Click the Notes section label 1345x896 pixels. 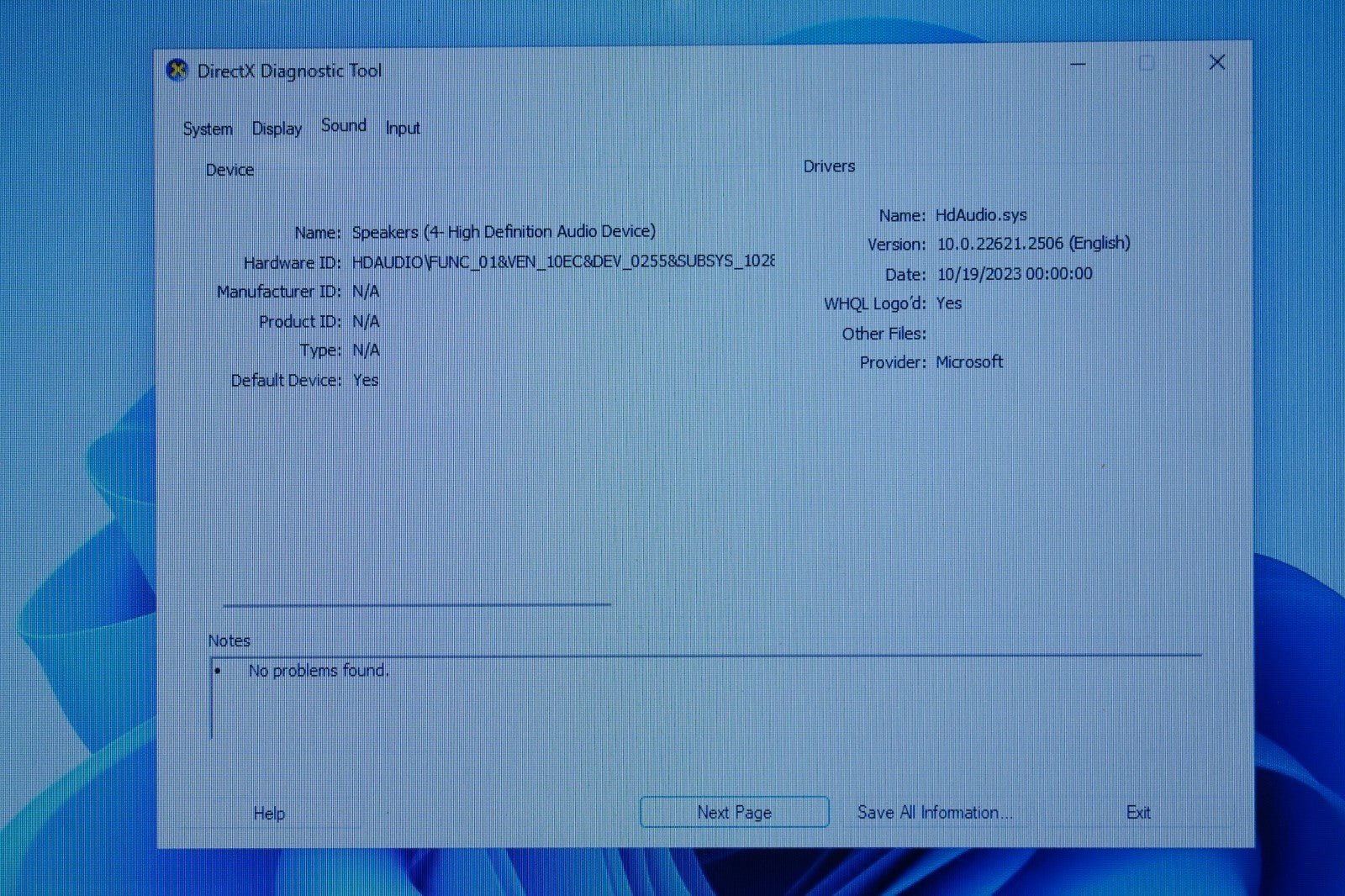(228, 640)
